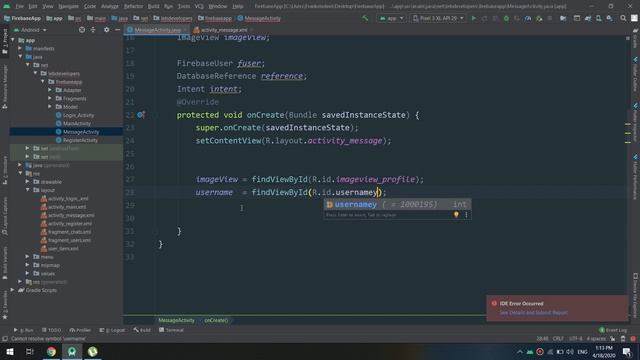Select the MessageActivity.java editor tab
640x360 pixels.
click(x=157, y=30)
